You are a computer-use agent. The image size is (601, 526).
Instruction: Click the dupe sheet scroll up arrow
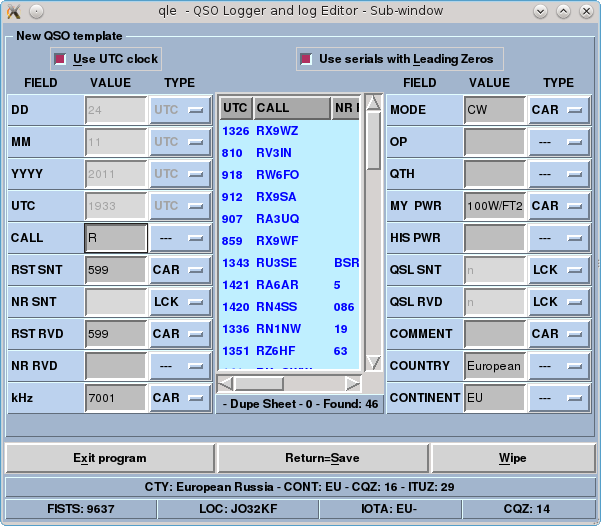(x=373, y=102)
